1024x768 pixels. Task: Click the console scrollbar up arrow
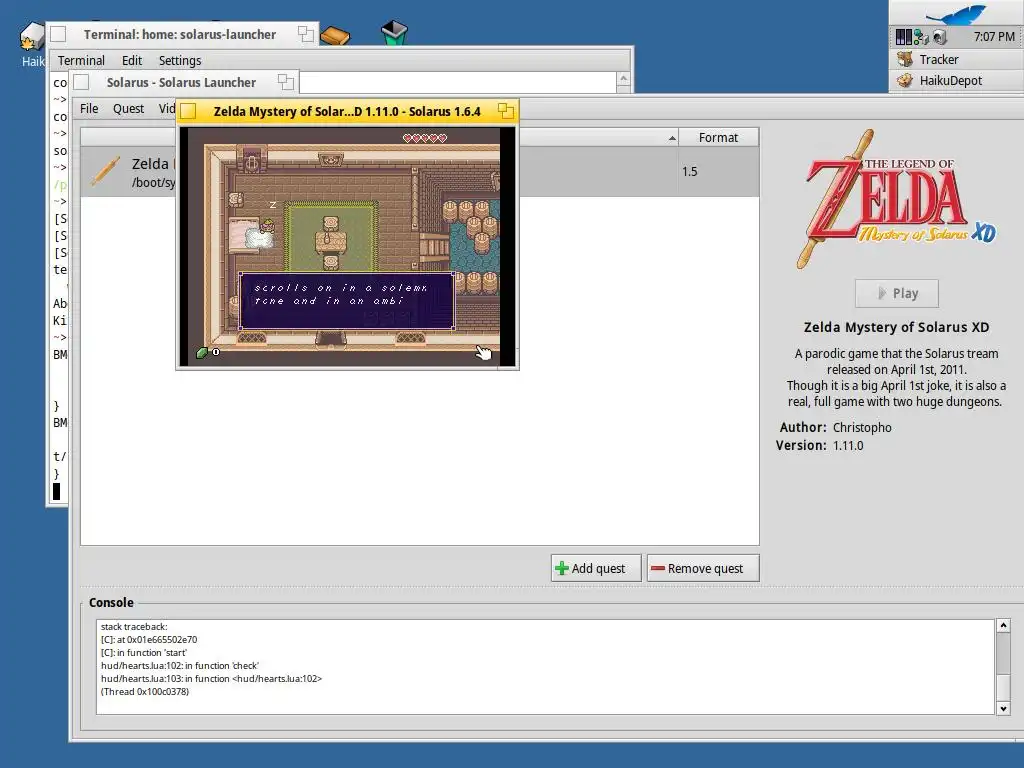pos(1003,626)
